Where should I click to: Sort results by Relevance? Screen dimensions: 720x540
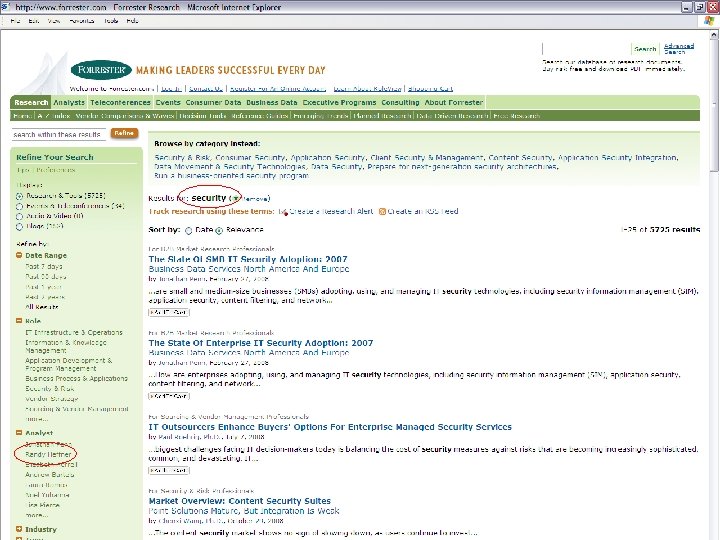219,231
